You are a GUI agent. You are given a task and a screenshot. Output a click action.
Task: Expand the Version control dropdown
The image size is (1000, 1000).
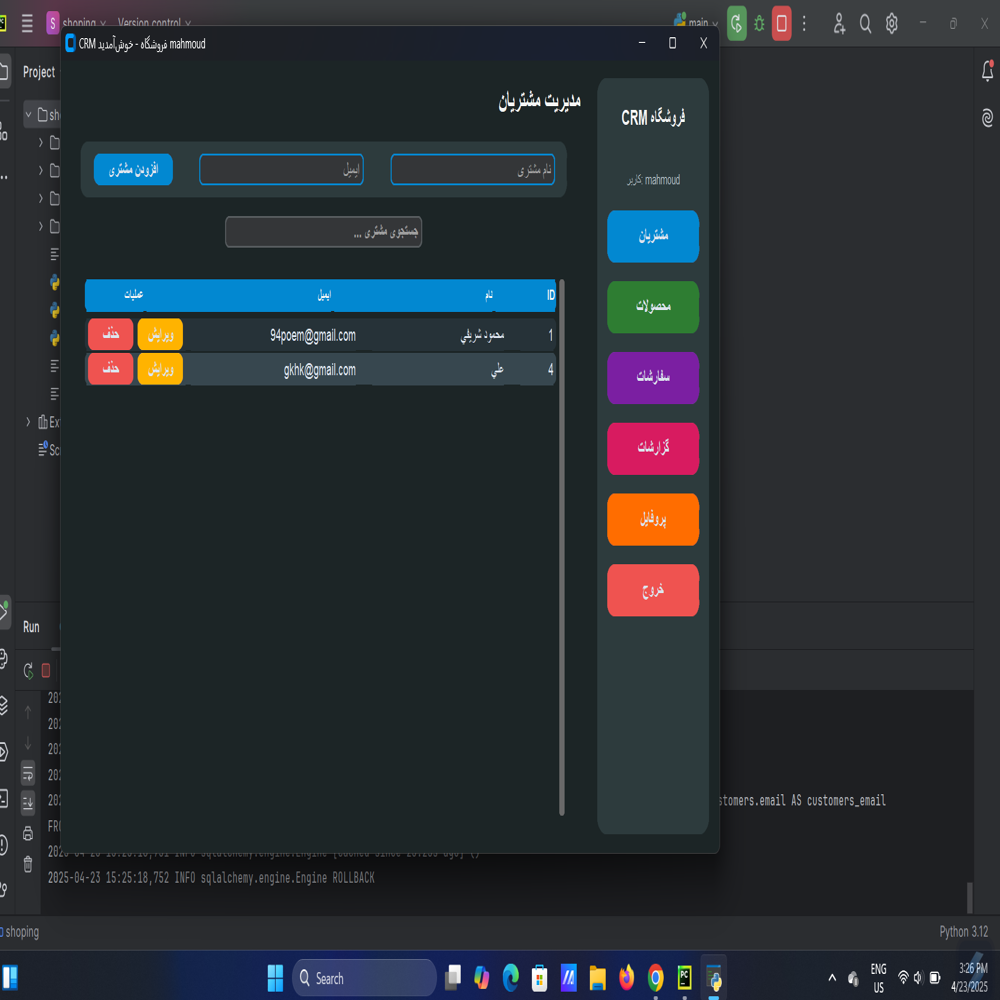pos(155,23)
